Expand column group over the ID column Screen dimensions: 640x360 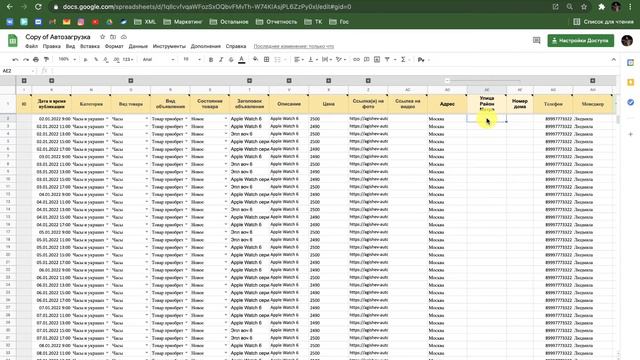click(24, 81)
